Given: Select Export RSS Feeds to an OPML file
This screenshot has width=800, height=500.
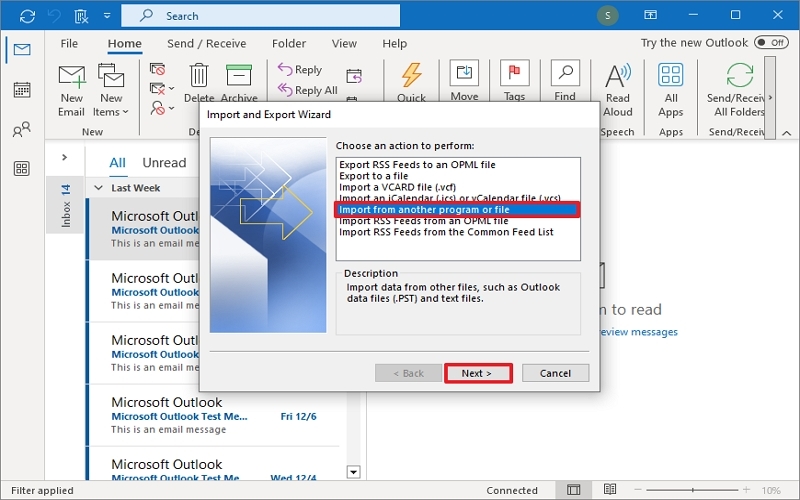Looking at the screenshot, I should (x=417, y=165).
